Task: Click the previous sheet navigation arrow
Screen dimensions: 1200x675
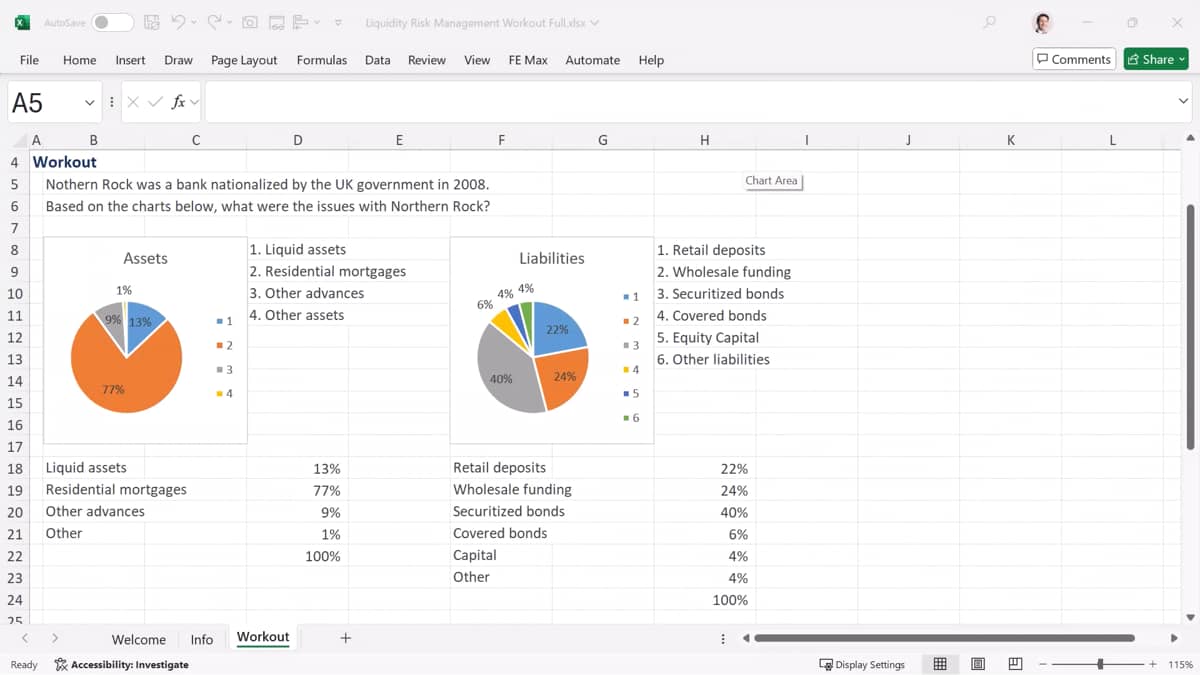Action: tap(25, 638)
